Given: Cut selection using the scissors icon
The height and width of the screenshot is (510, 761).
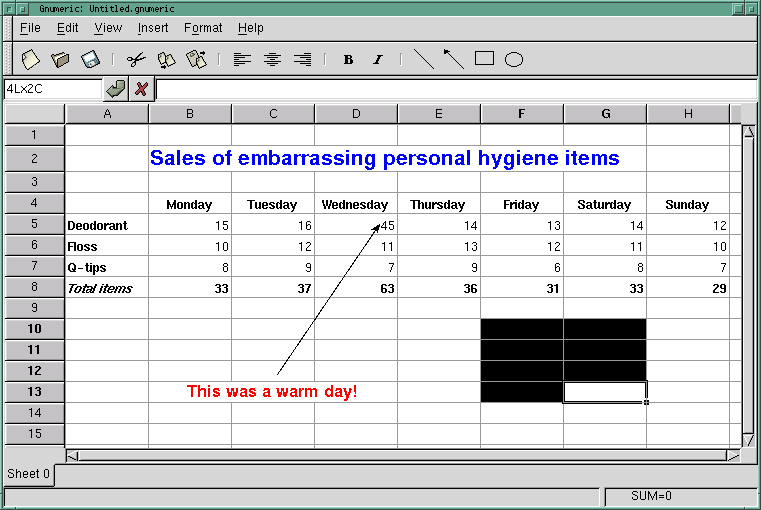Looking at the screenshot, I should click(x=136, y=59).
